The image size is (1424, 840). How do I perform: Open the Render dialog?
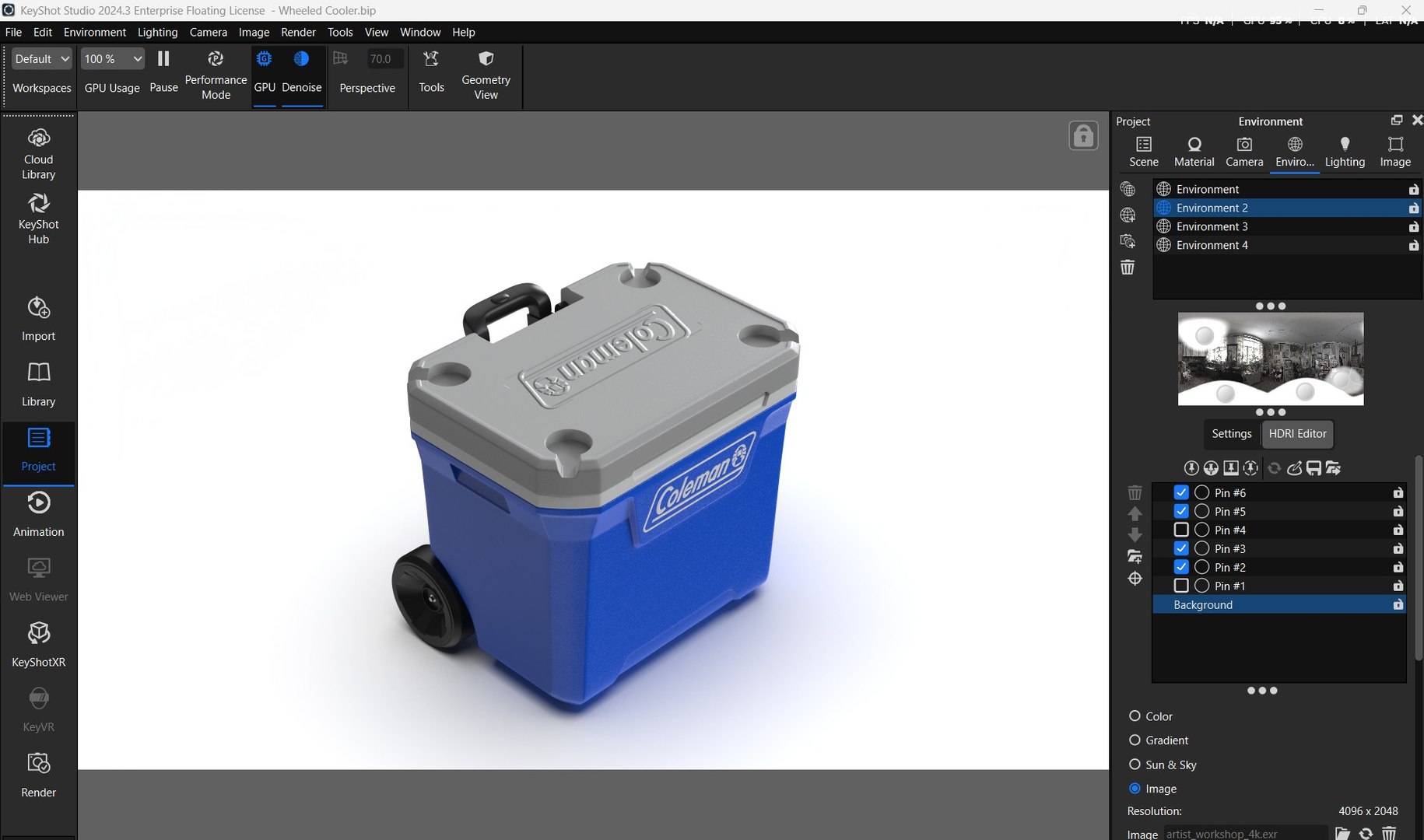pos(38,775)
